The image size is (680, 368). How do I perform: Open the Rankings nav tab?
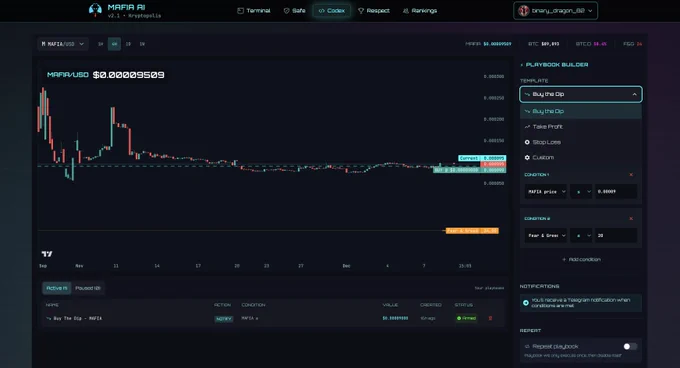[x=420, y=10]
